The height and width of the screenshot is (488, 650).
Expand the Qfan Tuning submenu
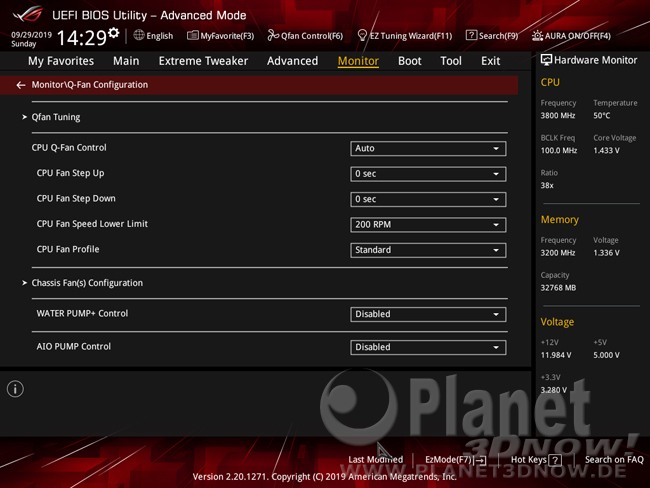click(56, 117)
